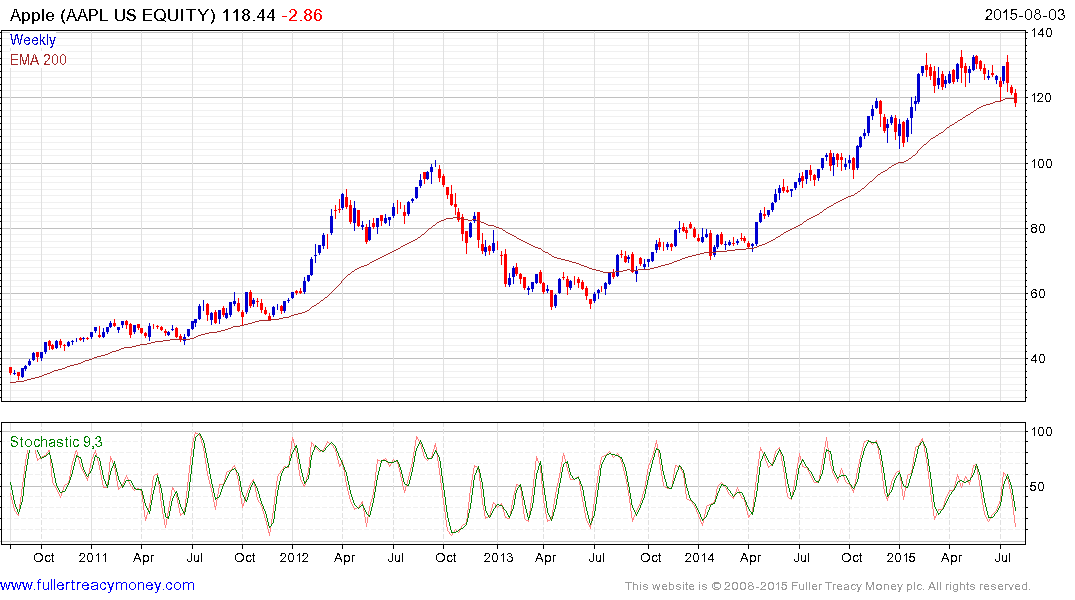
Task: Click the 140 price axis label
Action: coord(1041,32)
